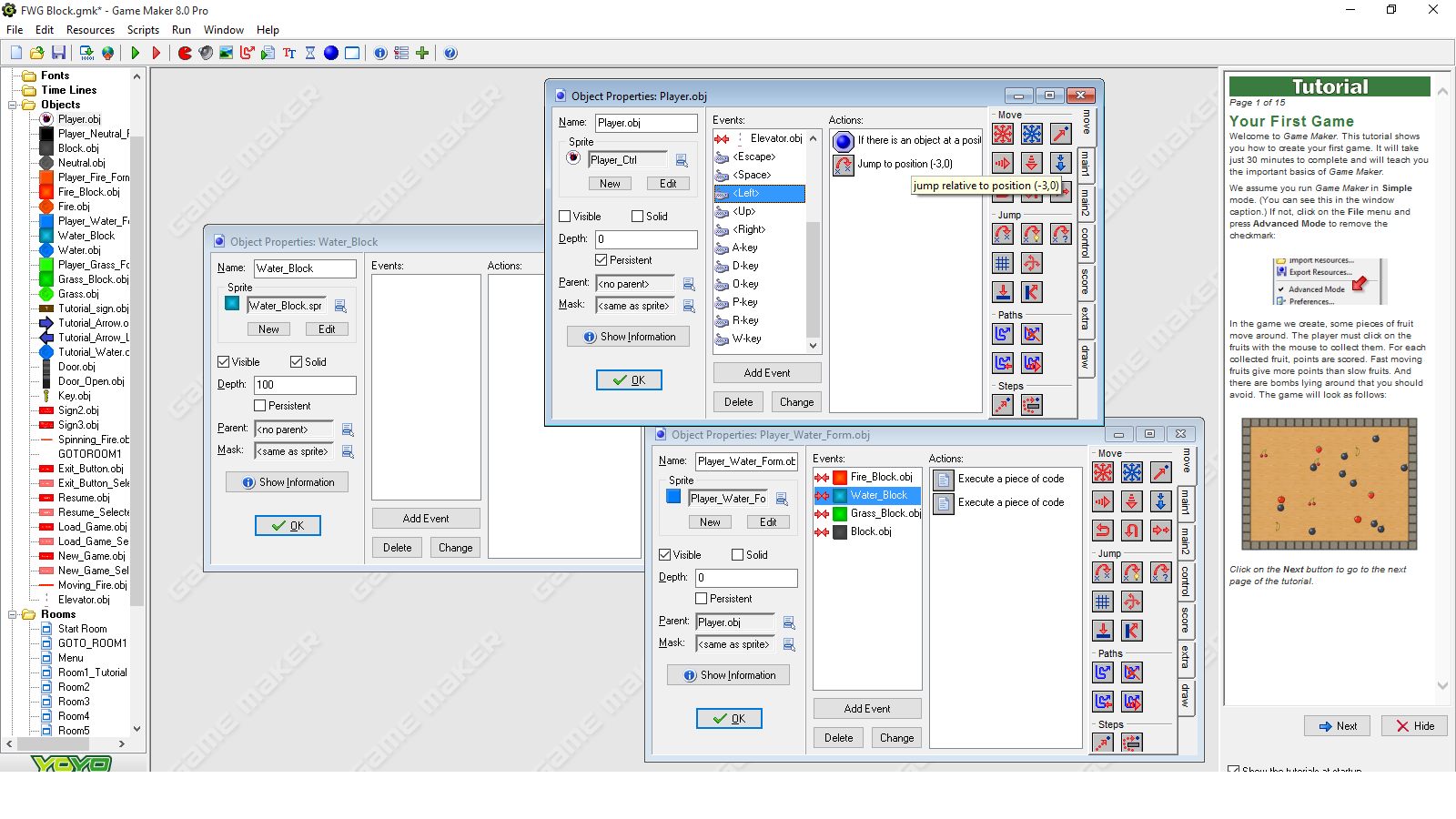Save the game with floppy disk icon

pyautogui.click(x=58, y=53)
